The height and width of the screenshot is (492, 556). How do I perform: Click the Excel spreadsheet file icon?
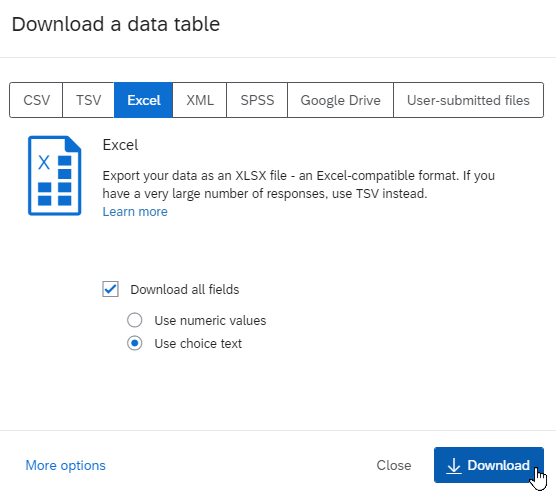55,175
